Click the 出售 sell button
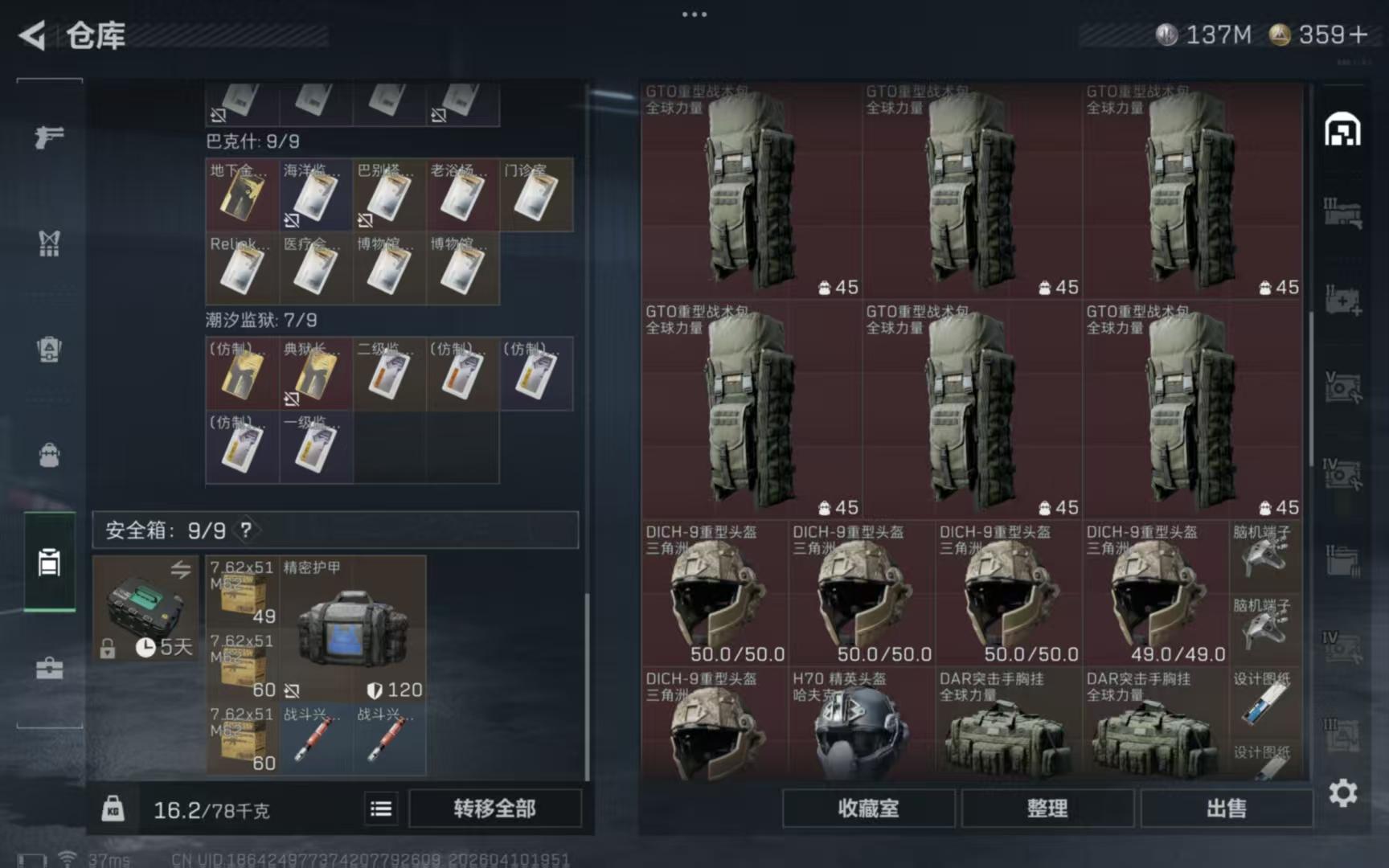This screenshot has height=868, width=1389. [1227, 809]
